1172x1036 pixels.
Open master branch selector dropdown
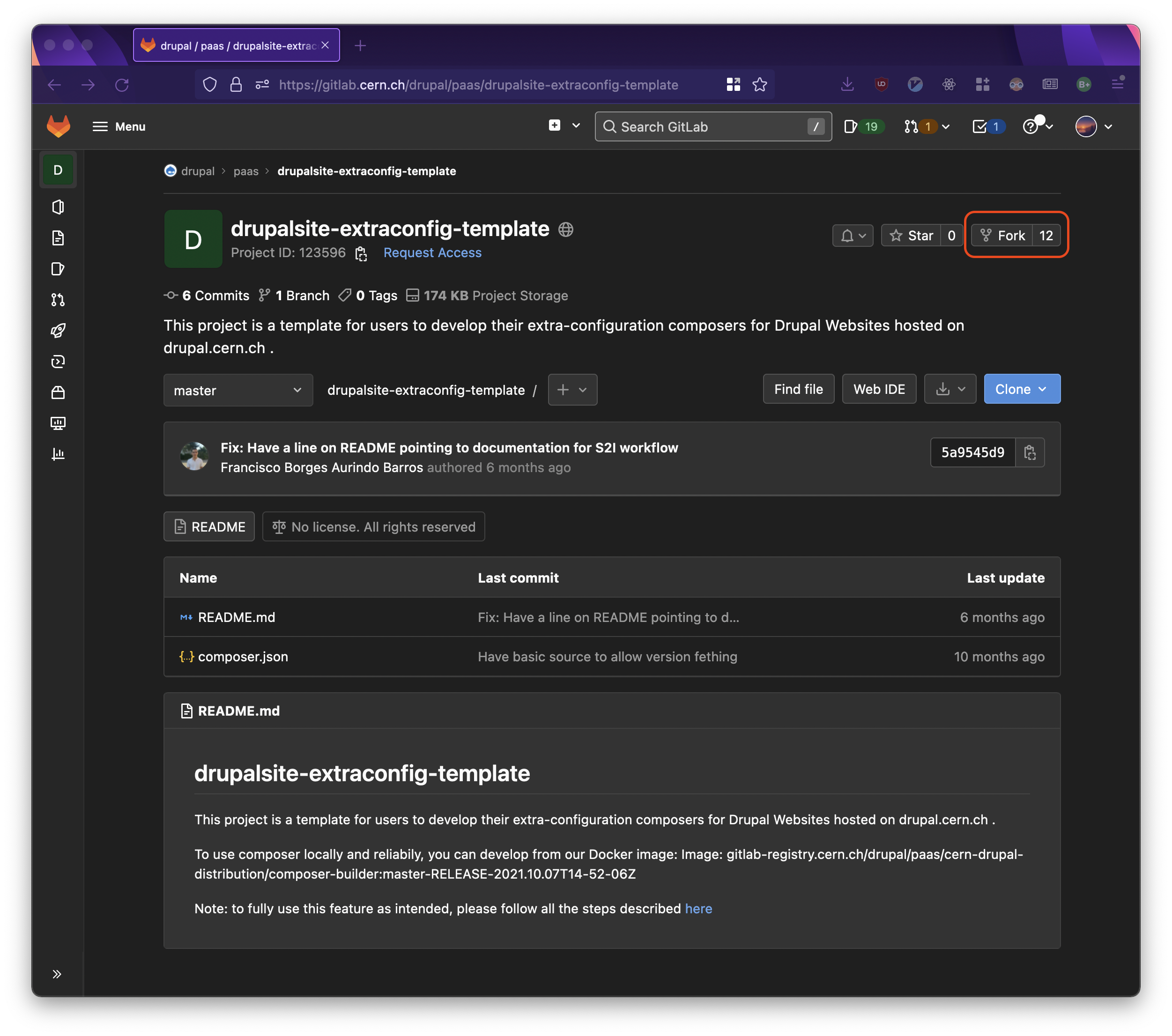point(238,391)
